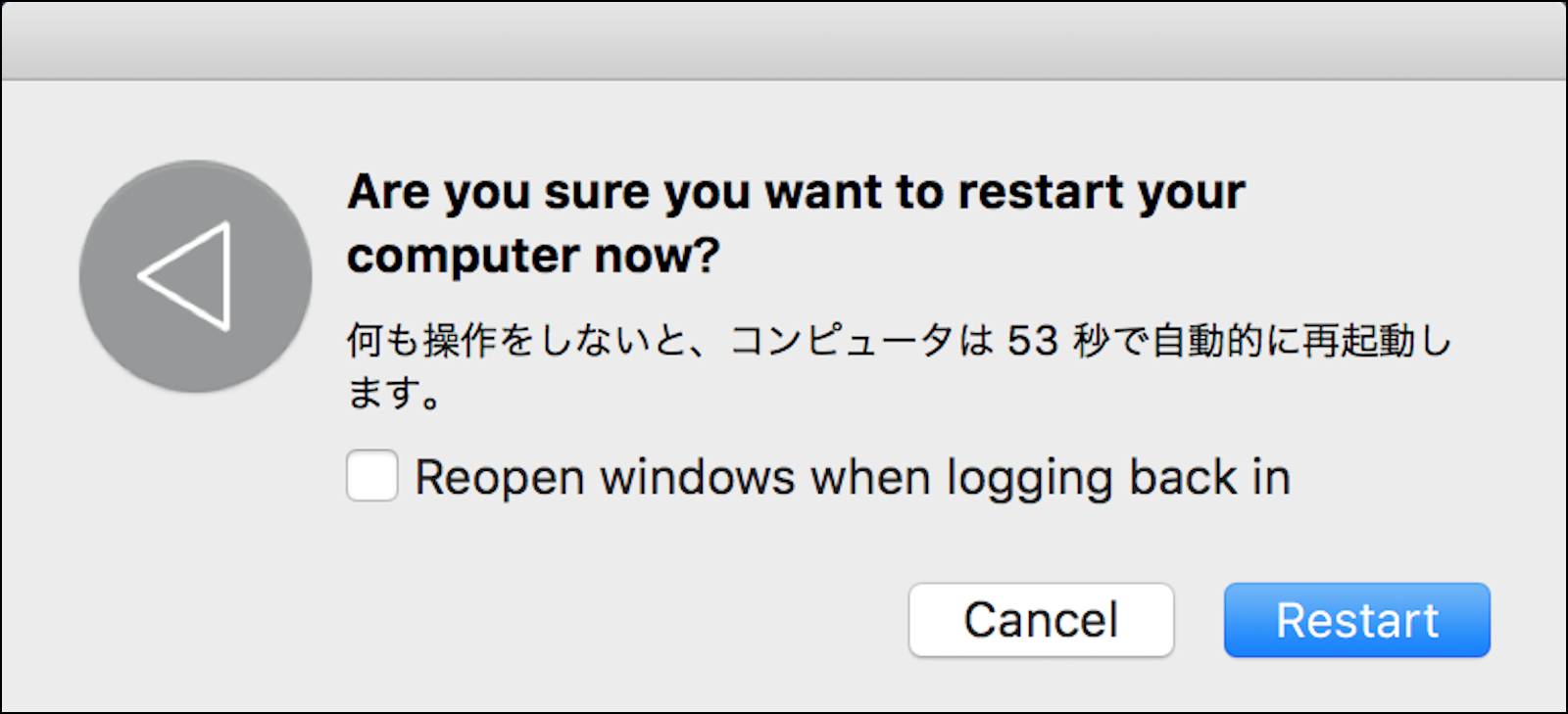The width and height of the screenshot is (1568, 714).
Task: Confirm with the blue Restart button
Action: coord(1356,620)
